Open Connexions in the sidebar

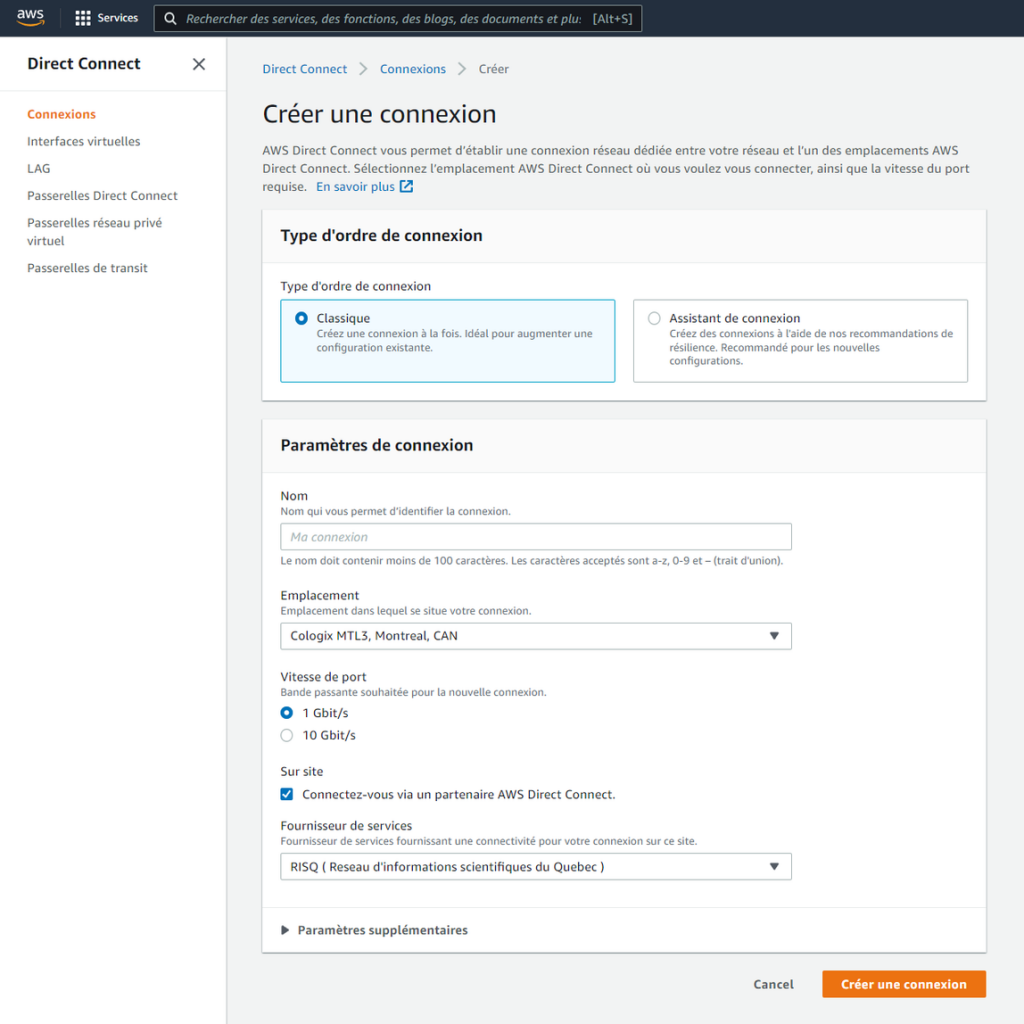[61, 114]
